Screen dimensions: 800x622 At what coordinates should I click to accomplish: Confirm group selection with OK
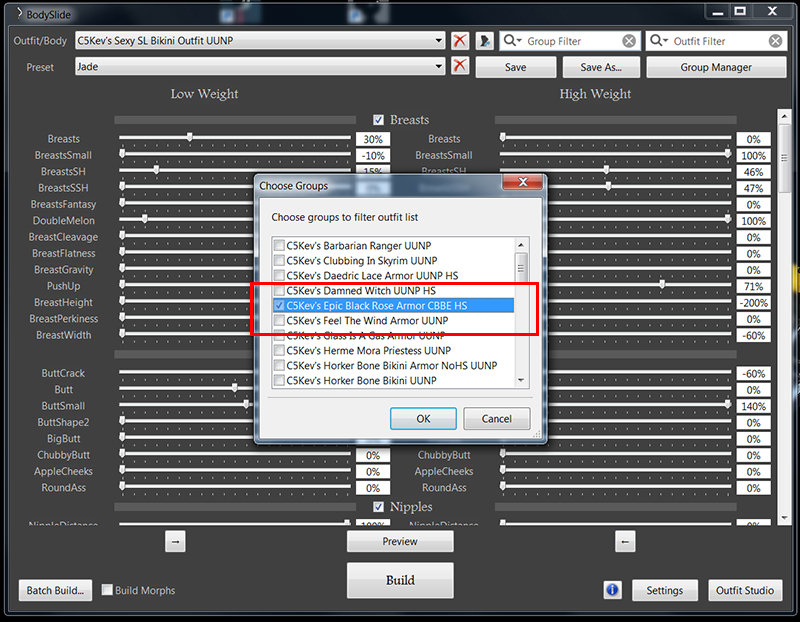pyautogui.click(x=423, y=419)
